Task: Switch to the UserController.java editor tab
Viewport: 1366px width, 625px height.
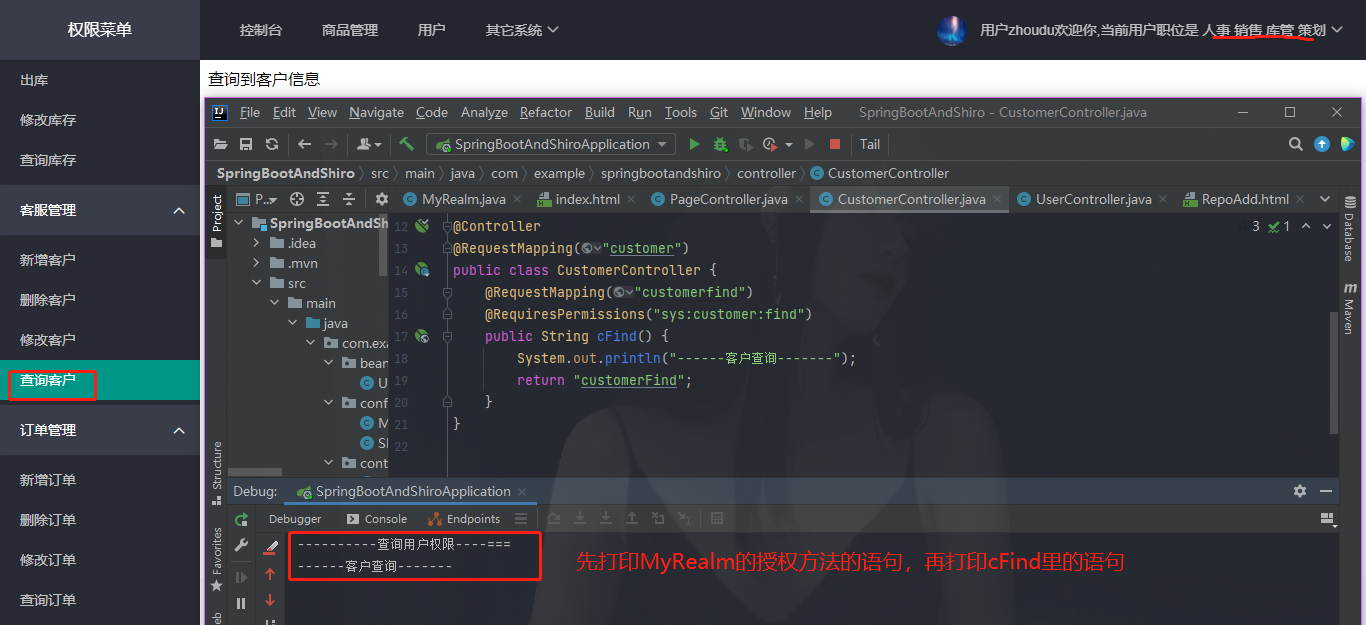Action: pyautogui.click(x=1084, y=199)
